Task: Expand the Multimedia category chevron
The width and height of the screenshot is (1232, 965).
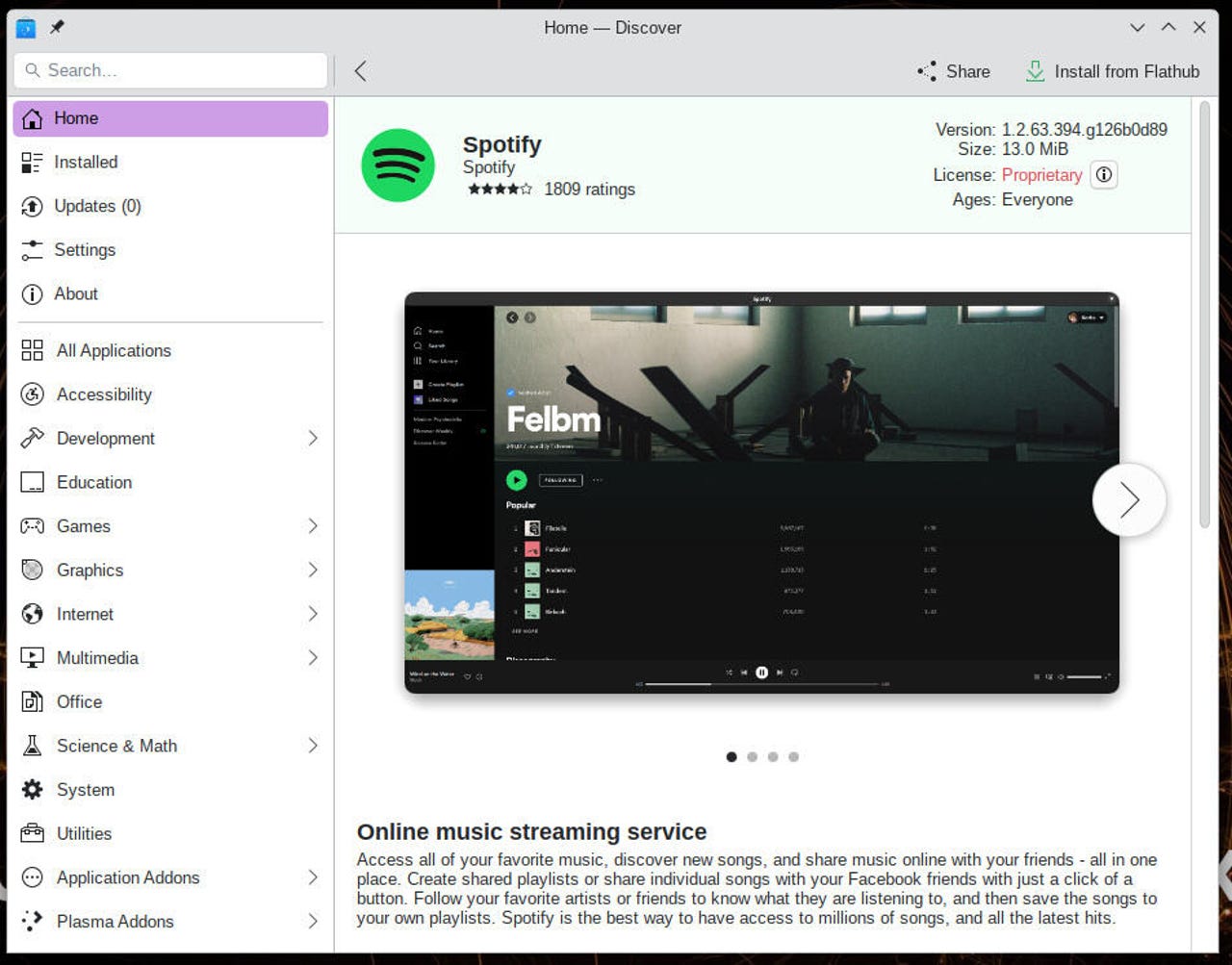Action: point(313,658)
